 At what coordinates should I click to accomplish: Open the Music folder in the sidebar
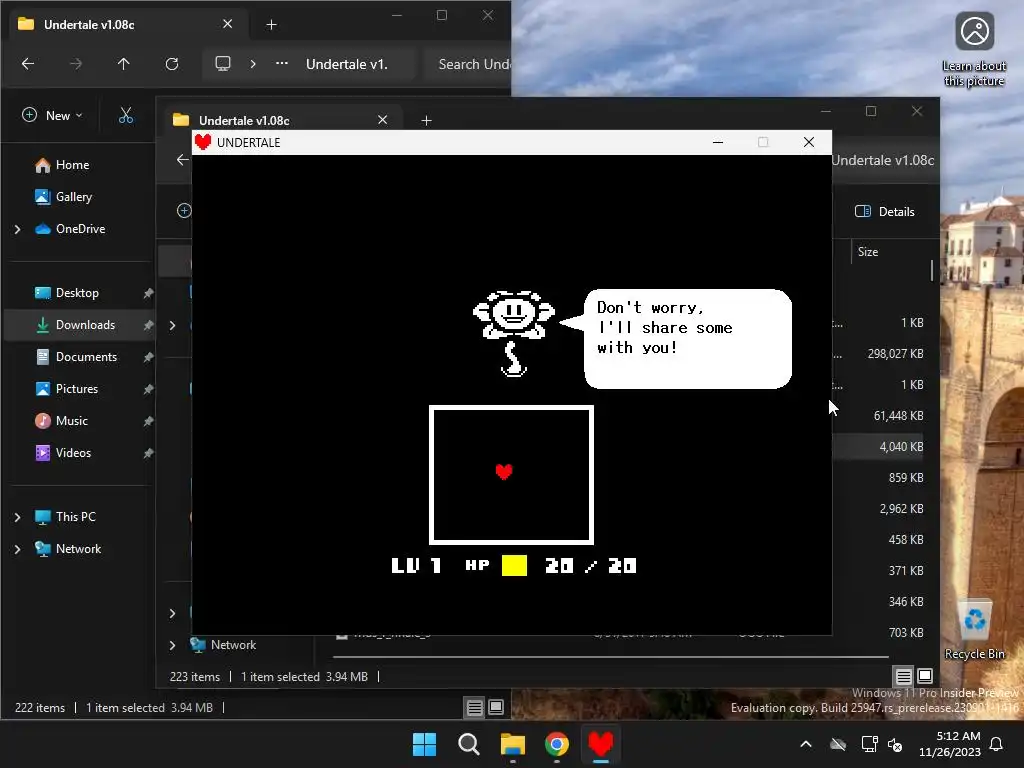coord(61,421)
